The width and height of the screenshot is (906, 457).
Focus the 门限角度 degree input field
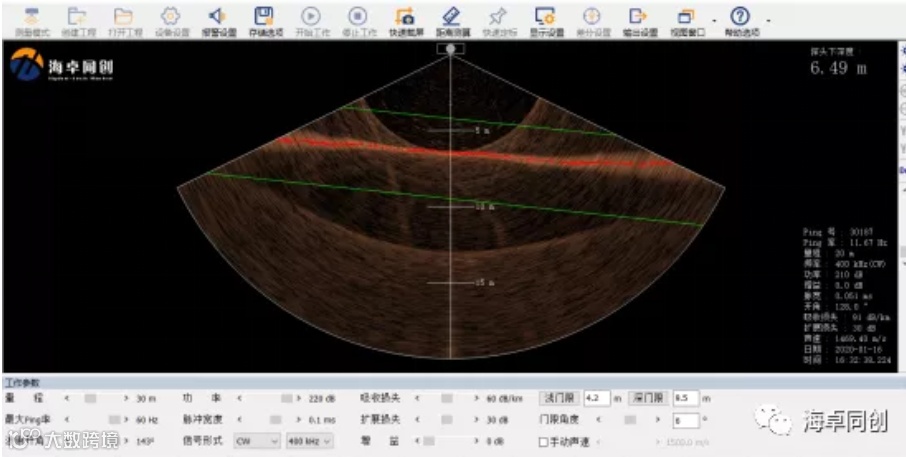(686, 420)
